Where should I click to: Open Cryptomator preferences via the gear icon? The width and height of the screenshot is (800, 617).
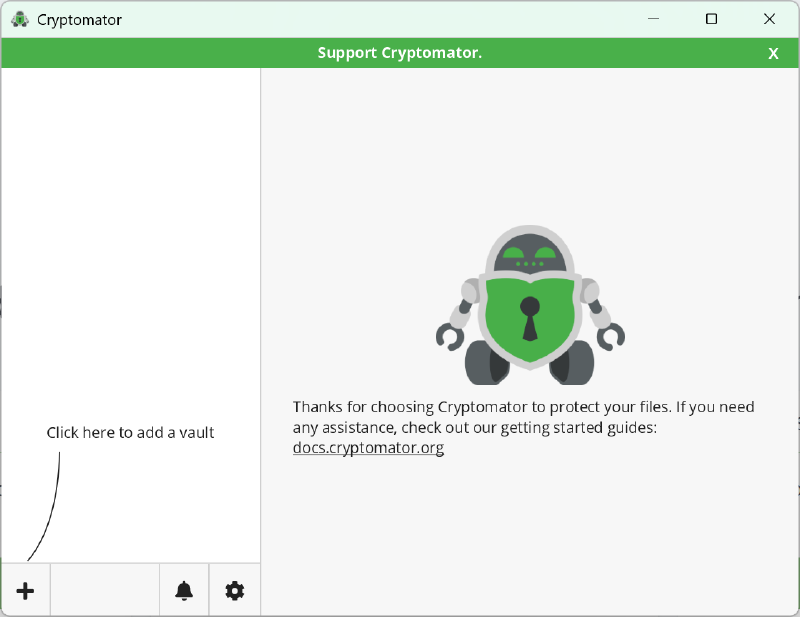point(235,590)
